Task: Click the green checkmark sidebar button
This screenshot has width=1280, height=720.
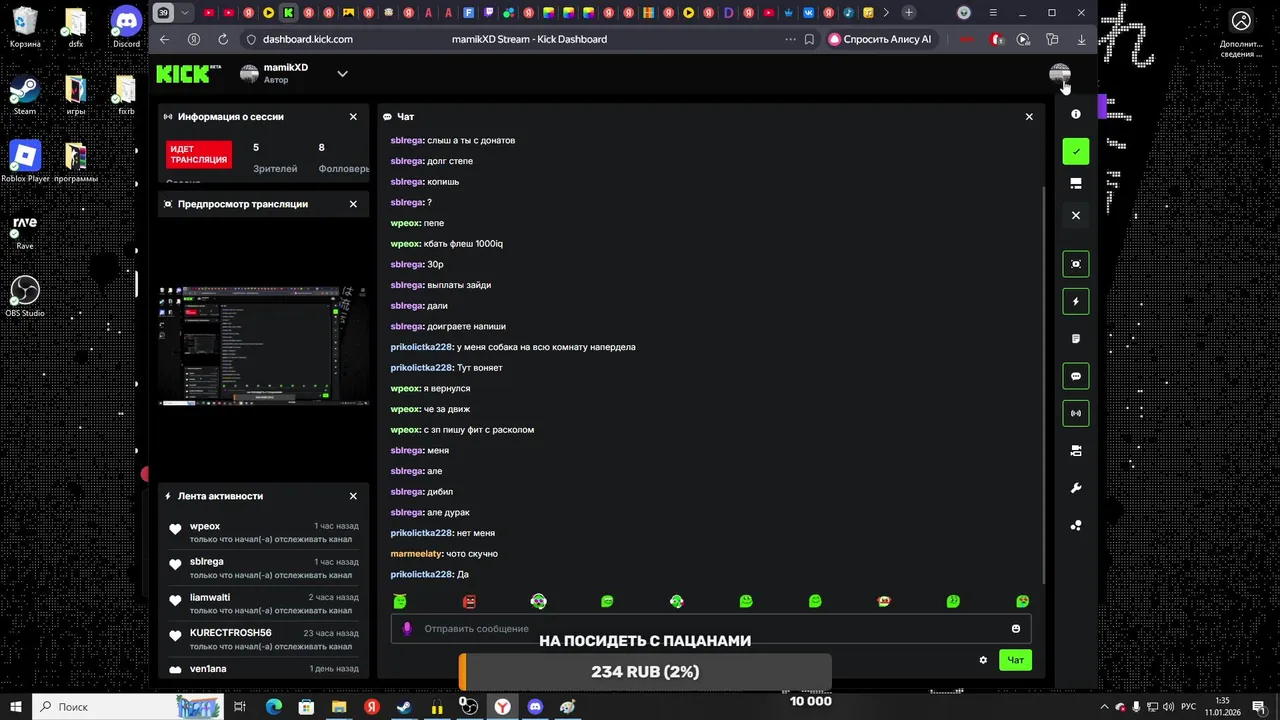Action: click(1076, 151)
